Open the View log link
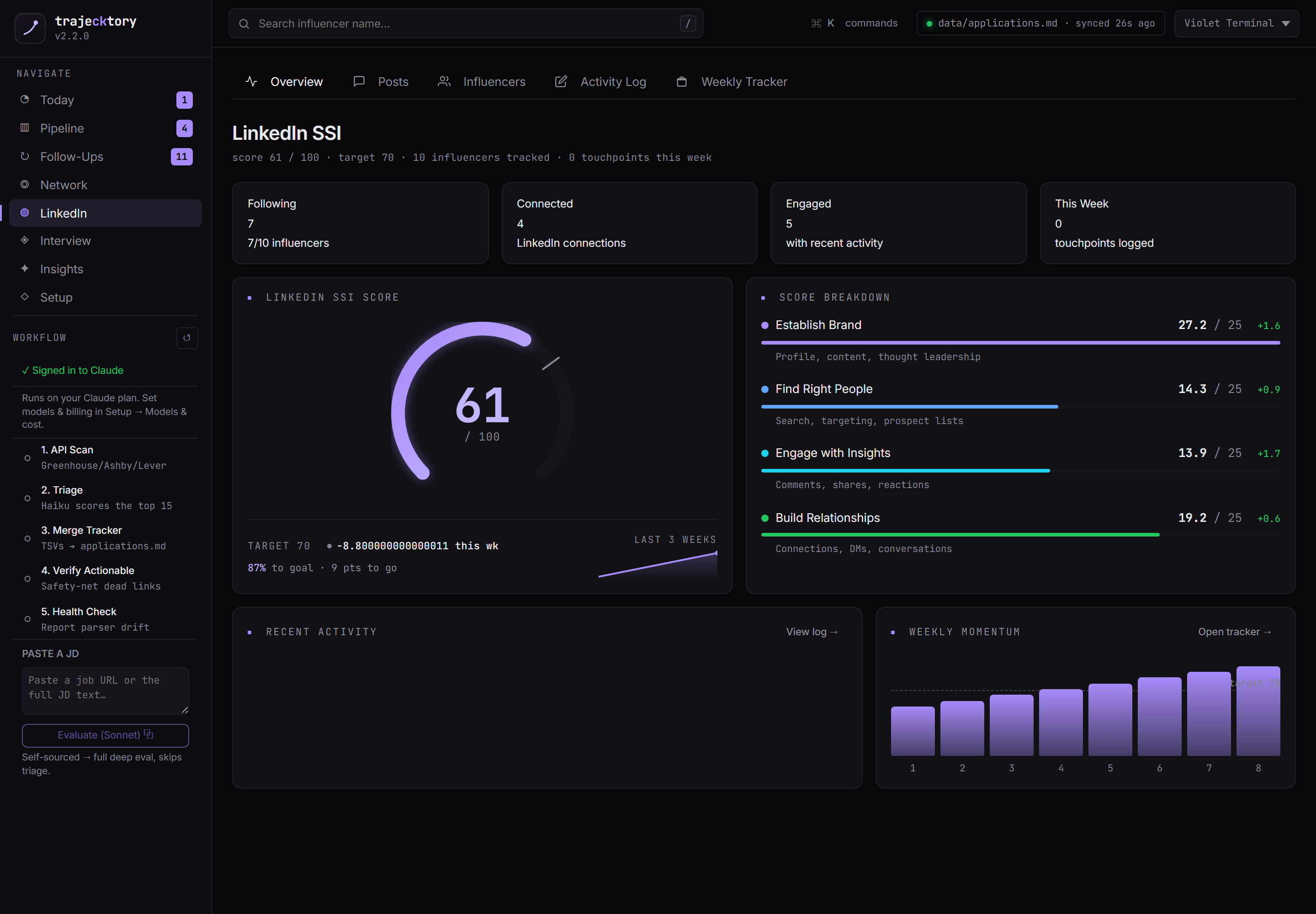The height and width of the screenshot is (914, 1316). pyautogui.click(x=812, y=632)
